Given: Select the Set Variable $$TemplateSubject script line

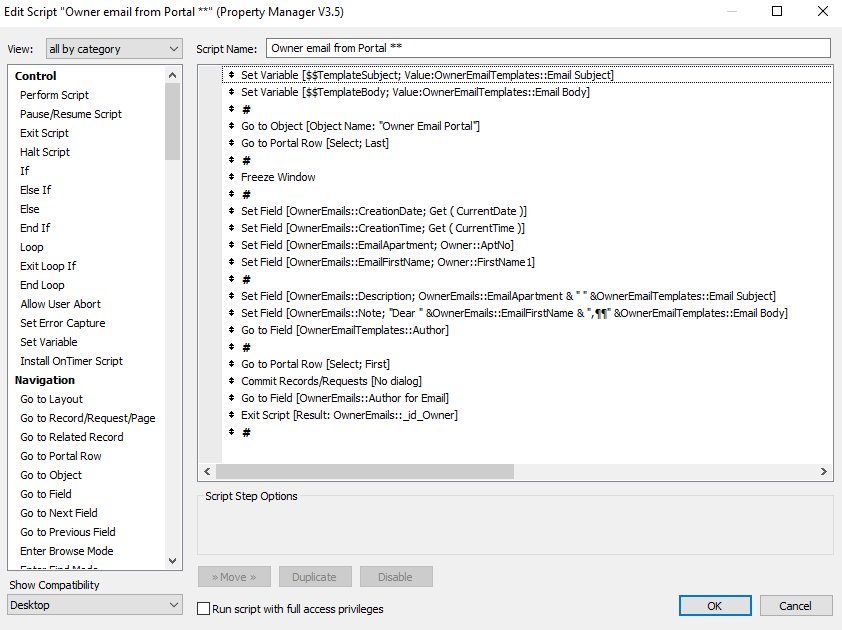Looking at the screenshot, I should tap(427, 75).
